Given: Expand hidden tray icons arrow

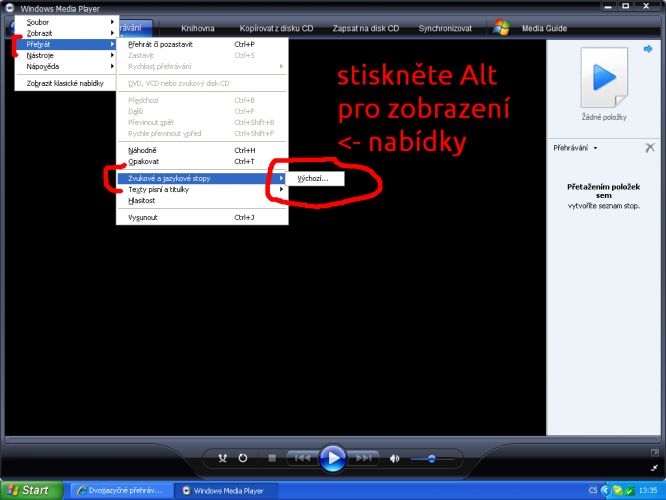Looking at the screenshot, I should (x=605, y=490).
